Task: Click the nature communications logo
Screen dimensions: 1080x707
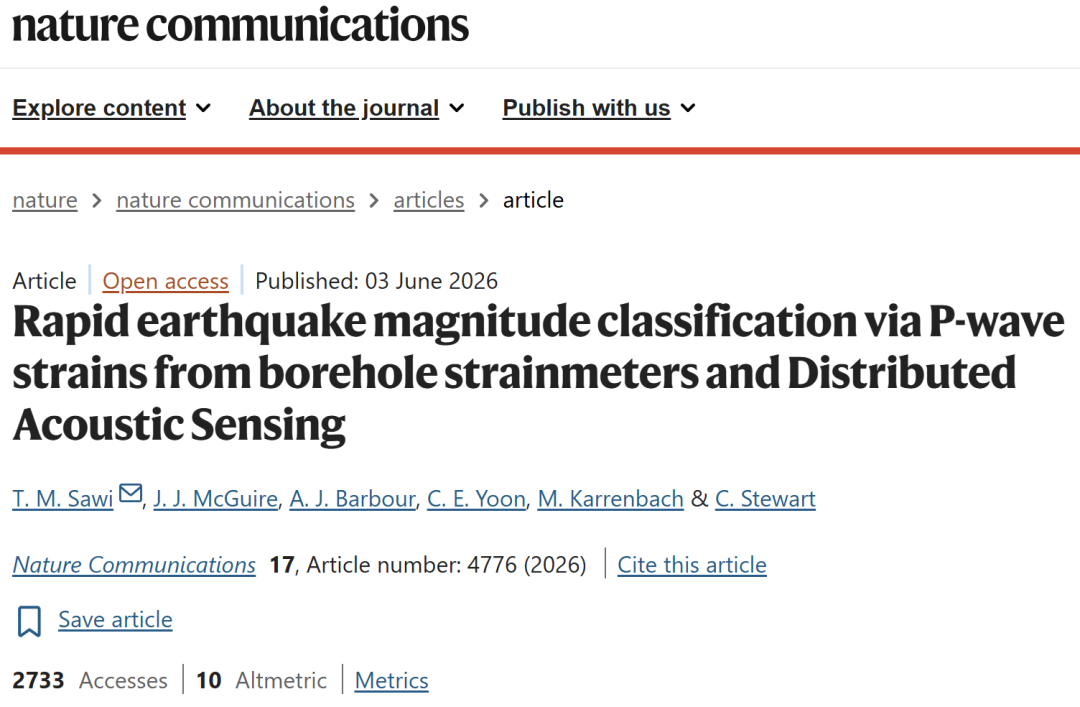Action: point(240,25)
